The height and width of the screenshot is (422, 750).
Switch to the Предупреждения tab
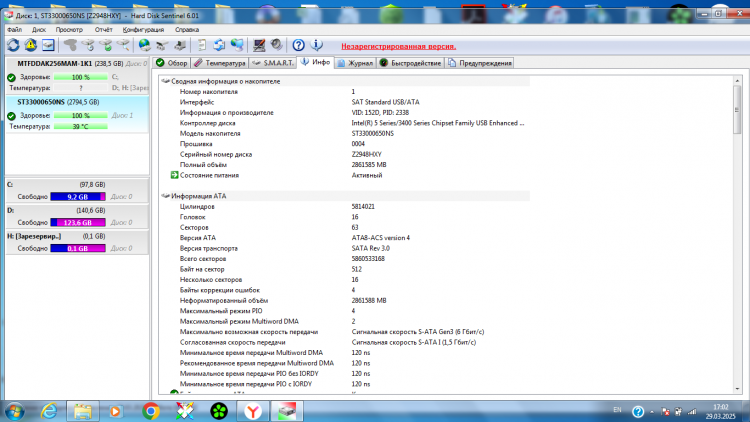point(479,63)
